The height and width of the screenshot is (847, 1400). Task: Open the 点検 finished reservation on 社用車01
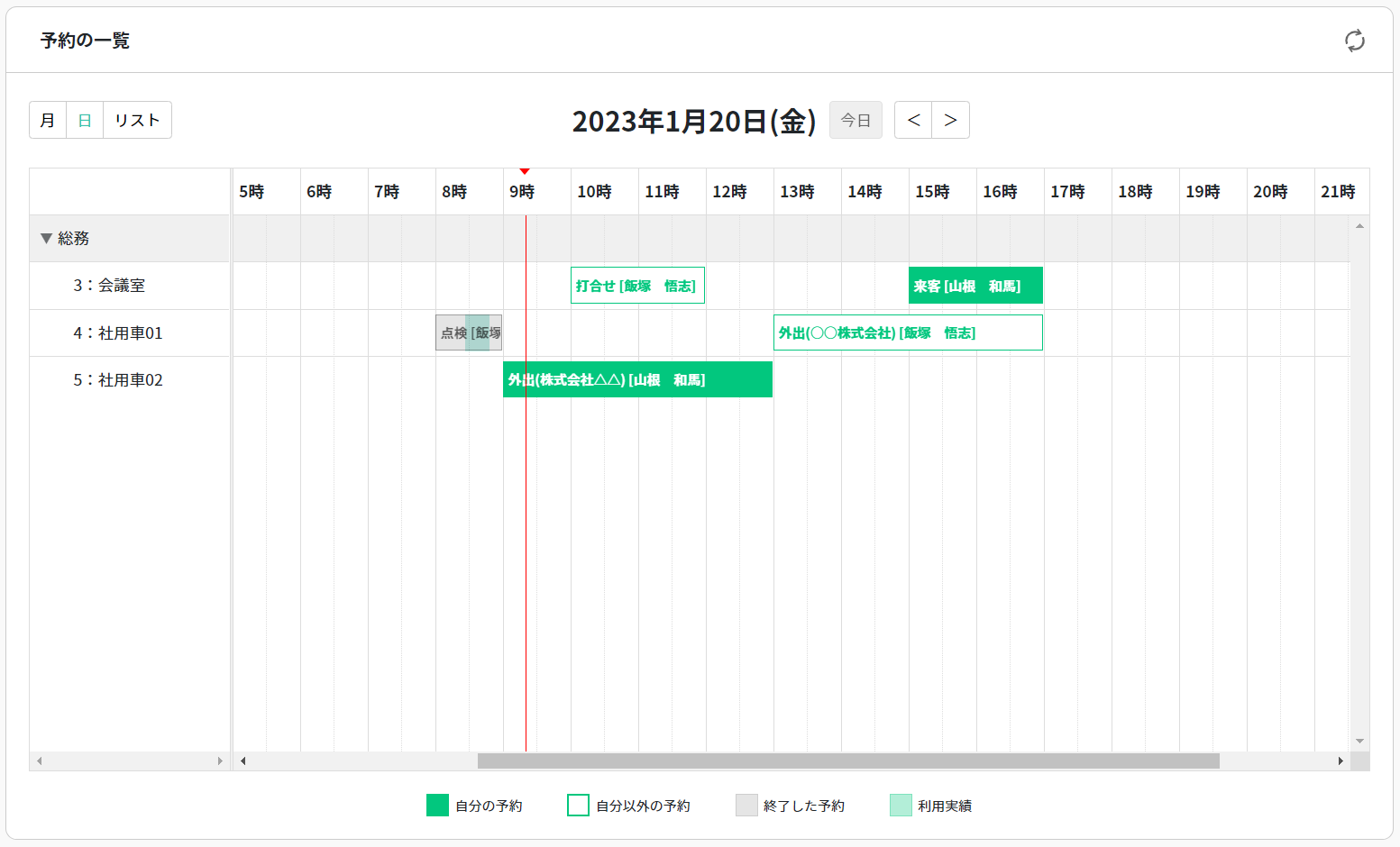pyautogui.click(x=469, y=332)
